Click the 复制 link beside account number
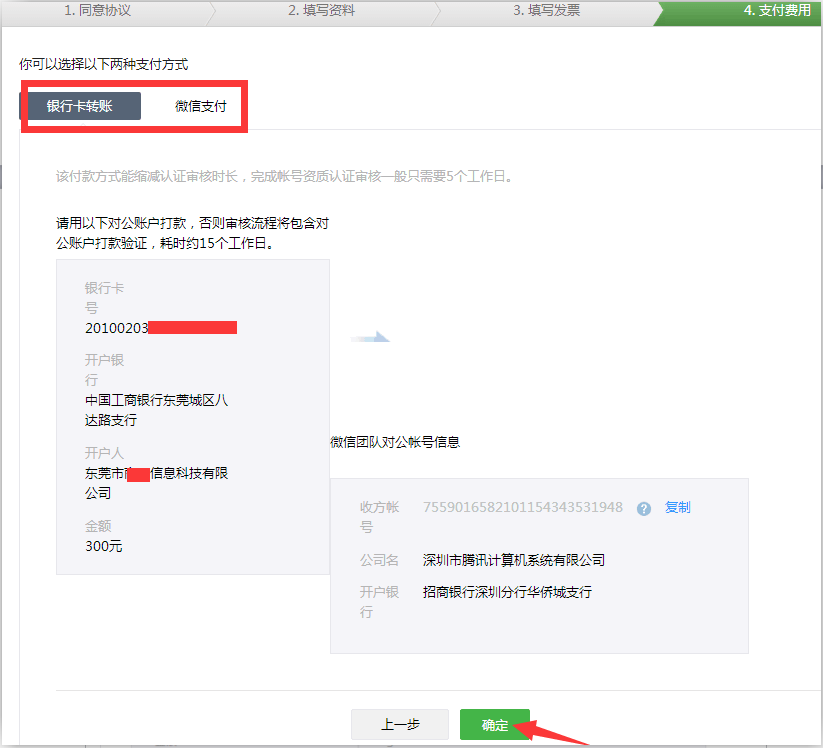 coord(677,508)
